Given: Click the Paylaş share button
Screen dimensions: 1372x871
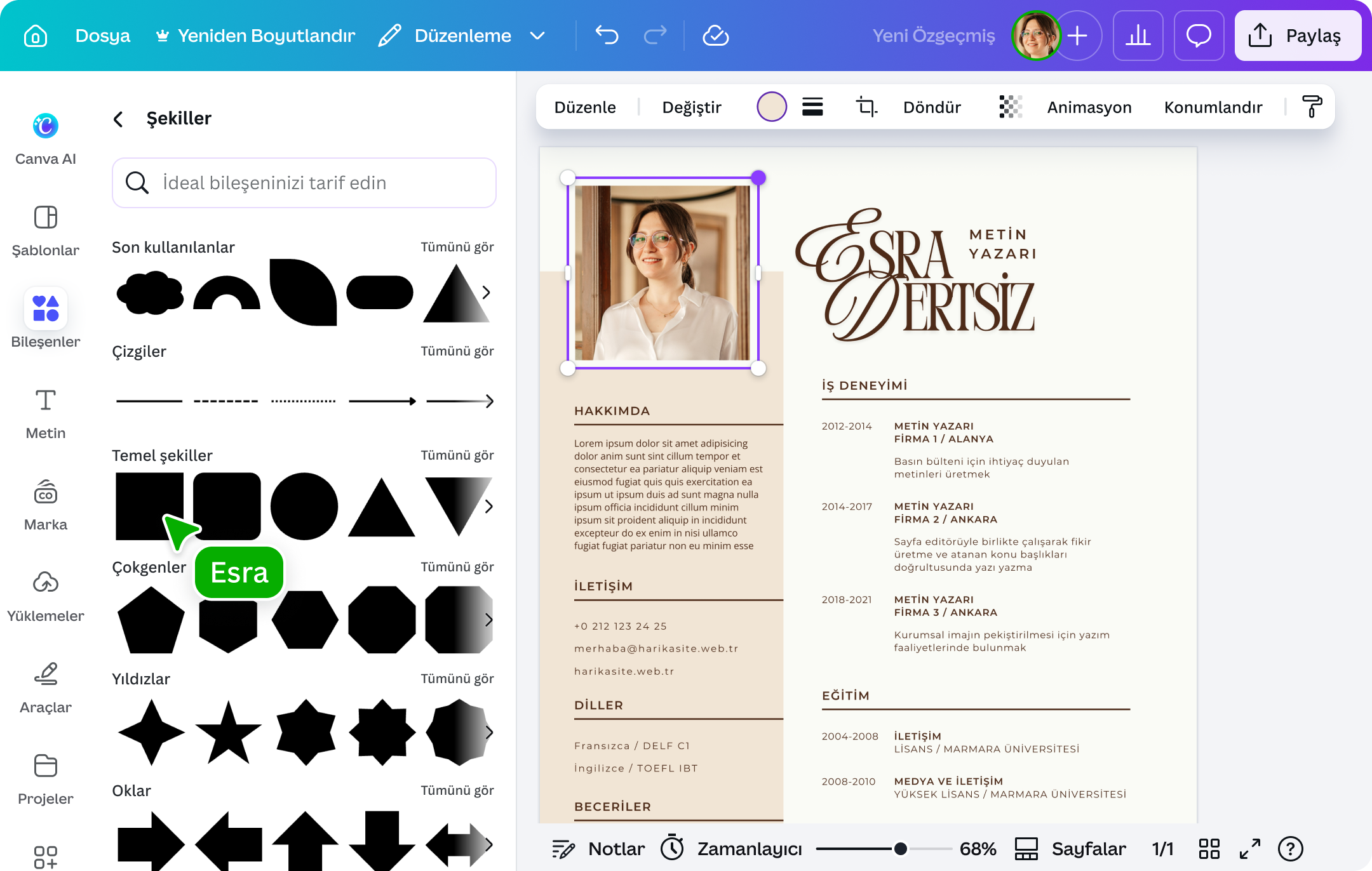Looking at the screenshot, I should point(1298,36).
